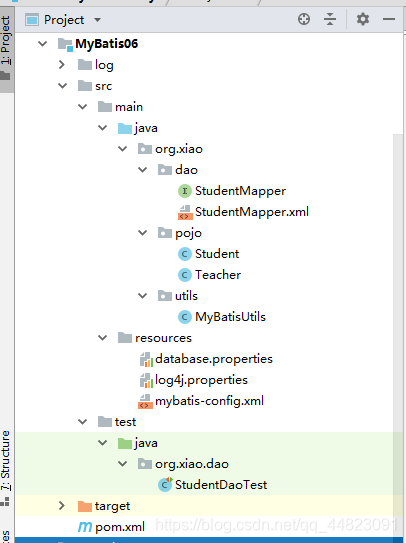This screenshot has width=406, height=543.
Task: Collapse the java sources folder under main
Action: (103, 128)
